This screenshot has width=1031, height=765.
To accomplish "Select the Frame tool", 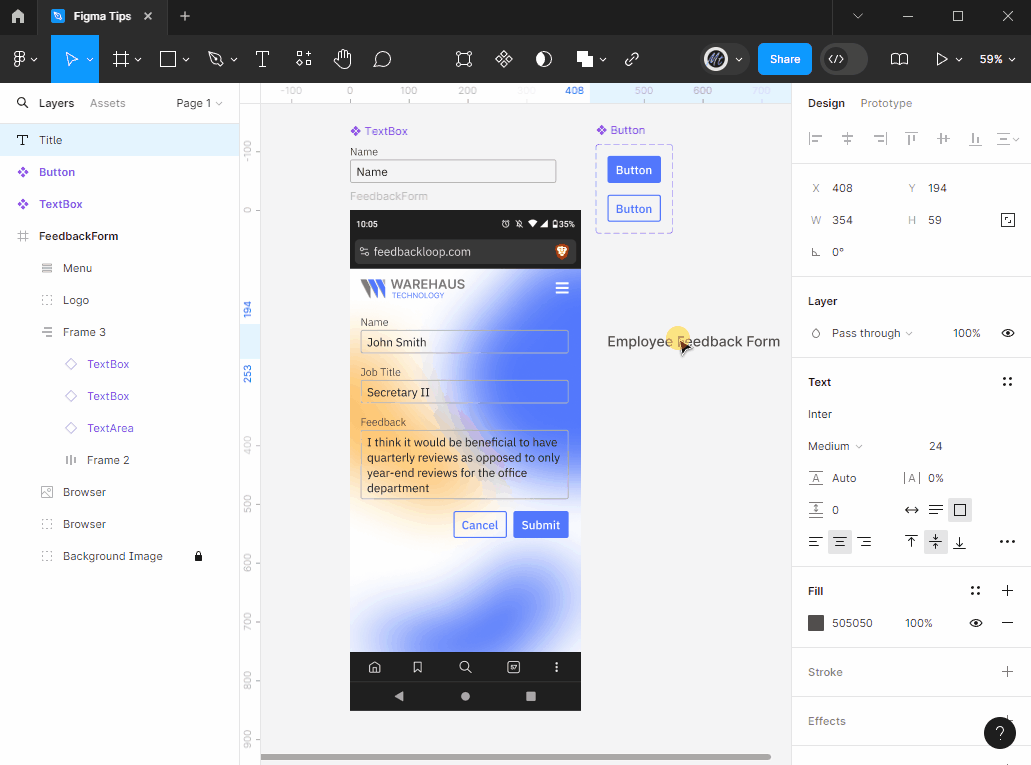I will coord(120,59).
